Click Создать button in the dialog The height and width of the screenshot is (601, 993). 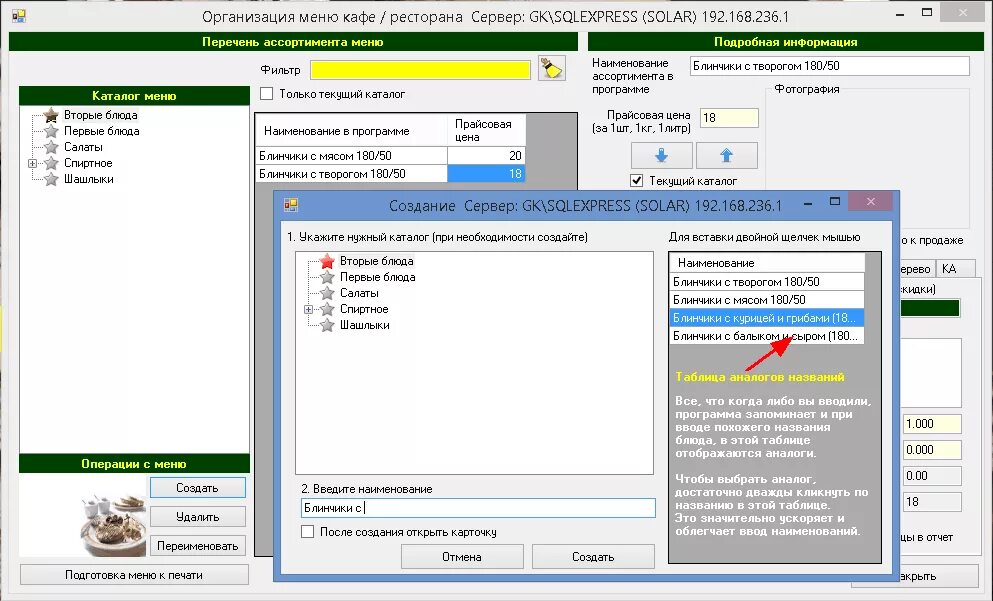click(x=593, y=557)
